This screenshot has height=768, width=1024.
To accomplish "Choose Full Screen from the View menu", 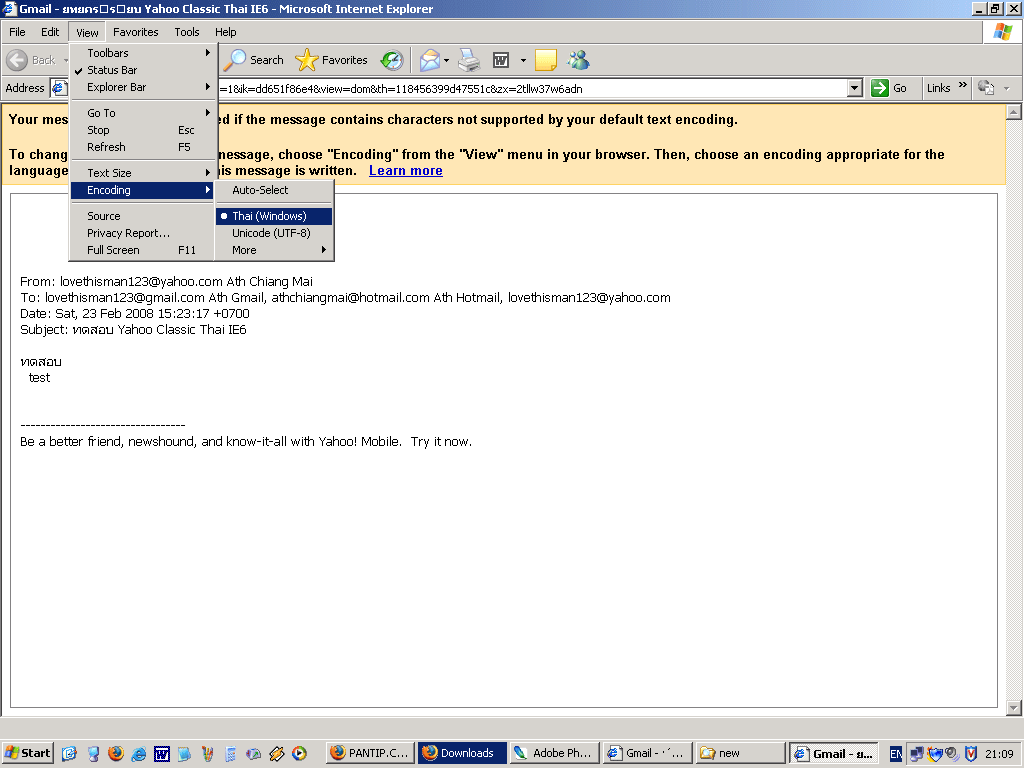I will tap(142, 250).
